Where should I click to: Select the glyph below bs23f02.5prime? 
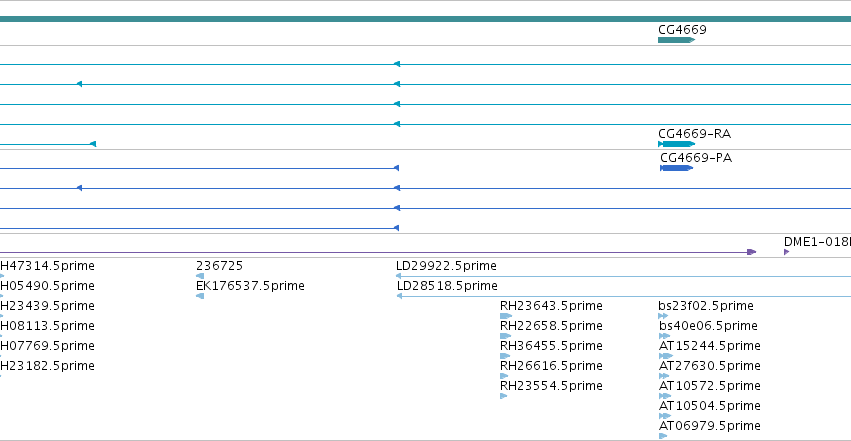(663, 316)
